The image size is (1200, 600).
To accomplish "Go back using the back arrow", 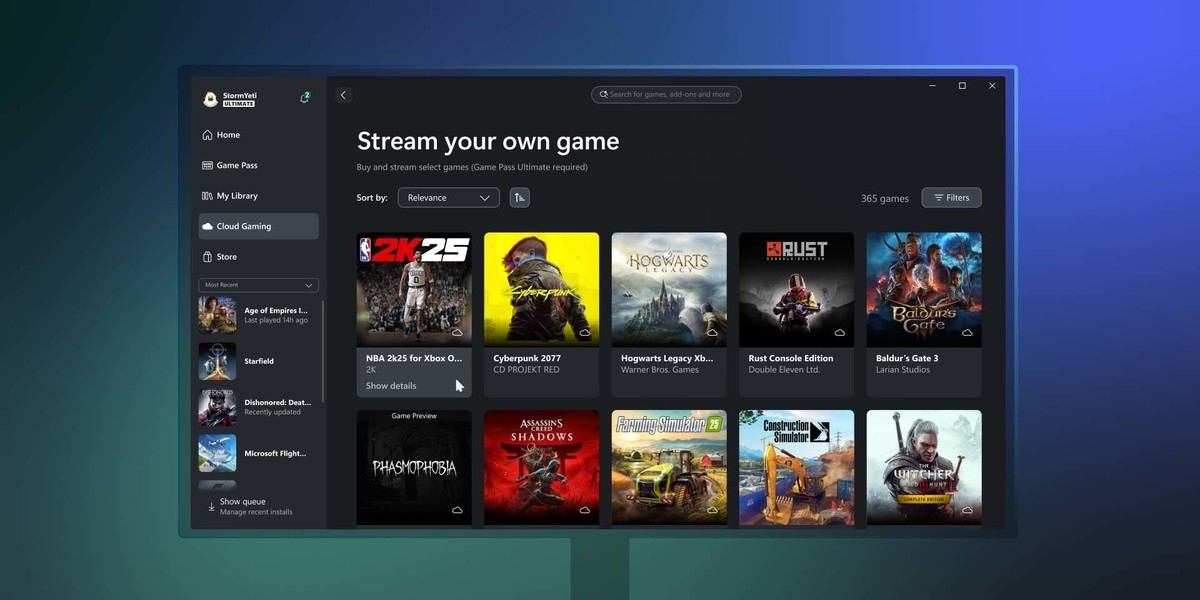I will [x=343, y=95].
